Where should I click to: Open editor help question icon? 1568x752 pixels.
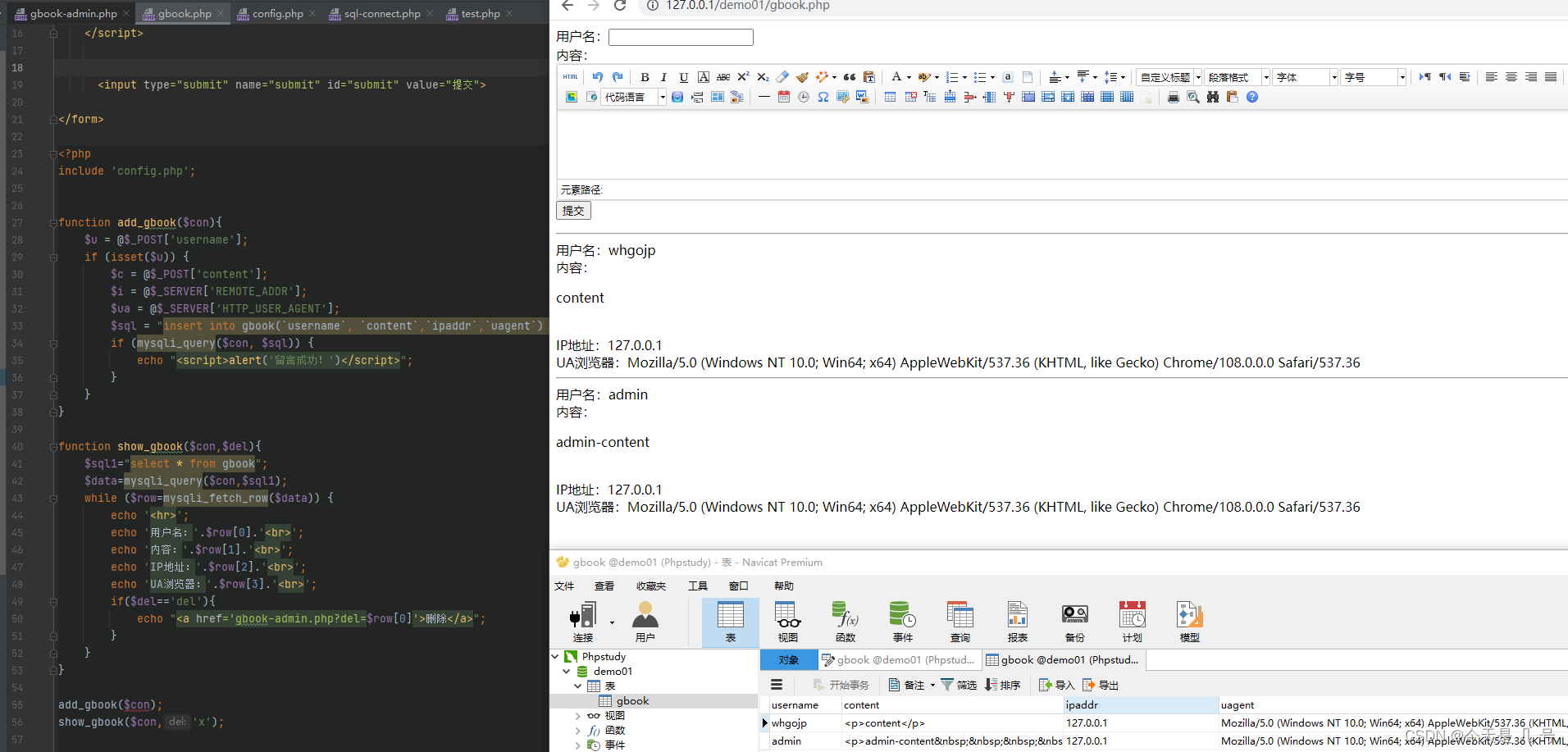pyautogui.click(x=1252, y=97)
